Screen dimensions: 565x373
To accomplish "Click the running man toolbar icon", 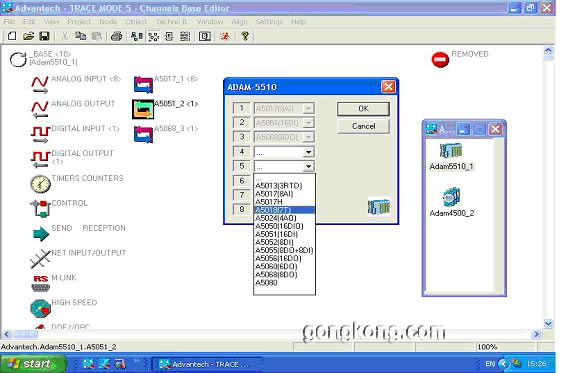I will point(225,36).
